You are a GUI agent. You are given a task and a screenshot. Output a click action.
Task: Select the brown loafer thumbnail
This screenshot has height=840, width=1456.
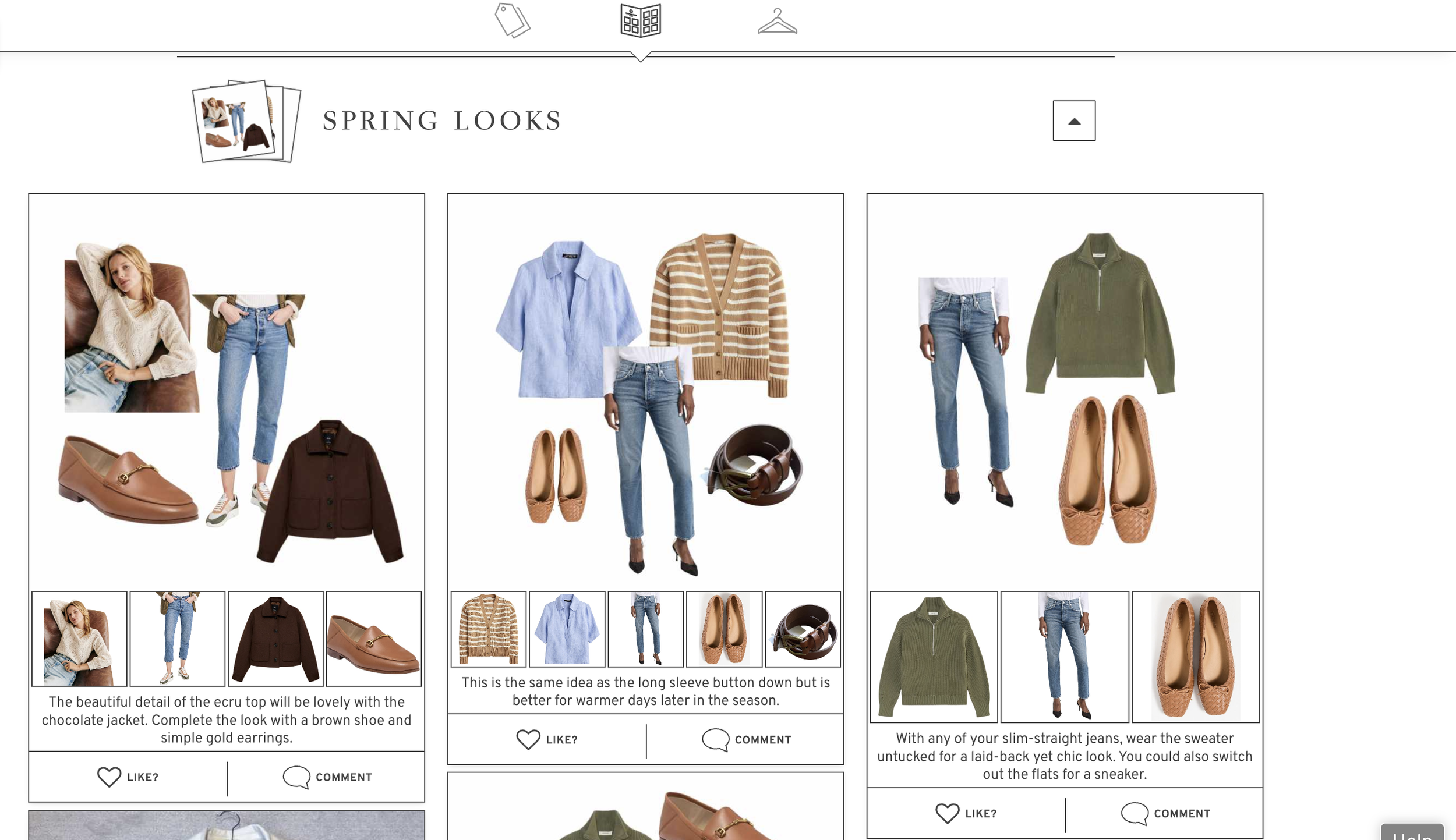tap(373, 639)
